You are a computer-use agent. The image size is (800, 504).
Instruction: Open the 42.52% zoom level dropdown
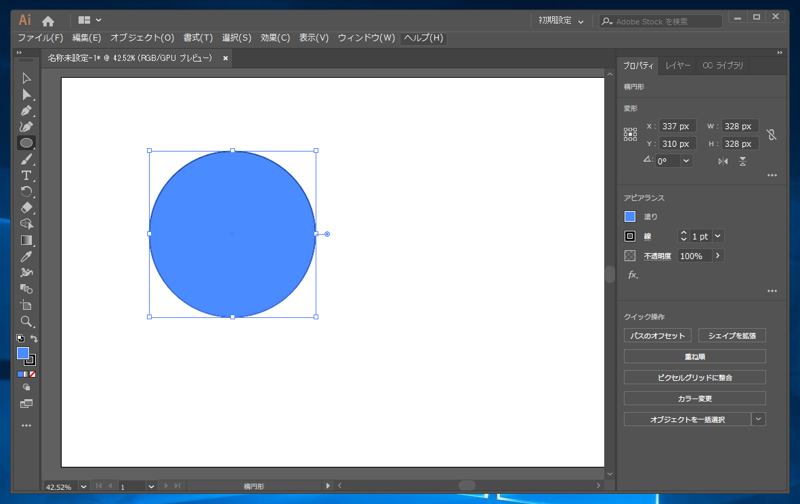click(83, 487)
